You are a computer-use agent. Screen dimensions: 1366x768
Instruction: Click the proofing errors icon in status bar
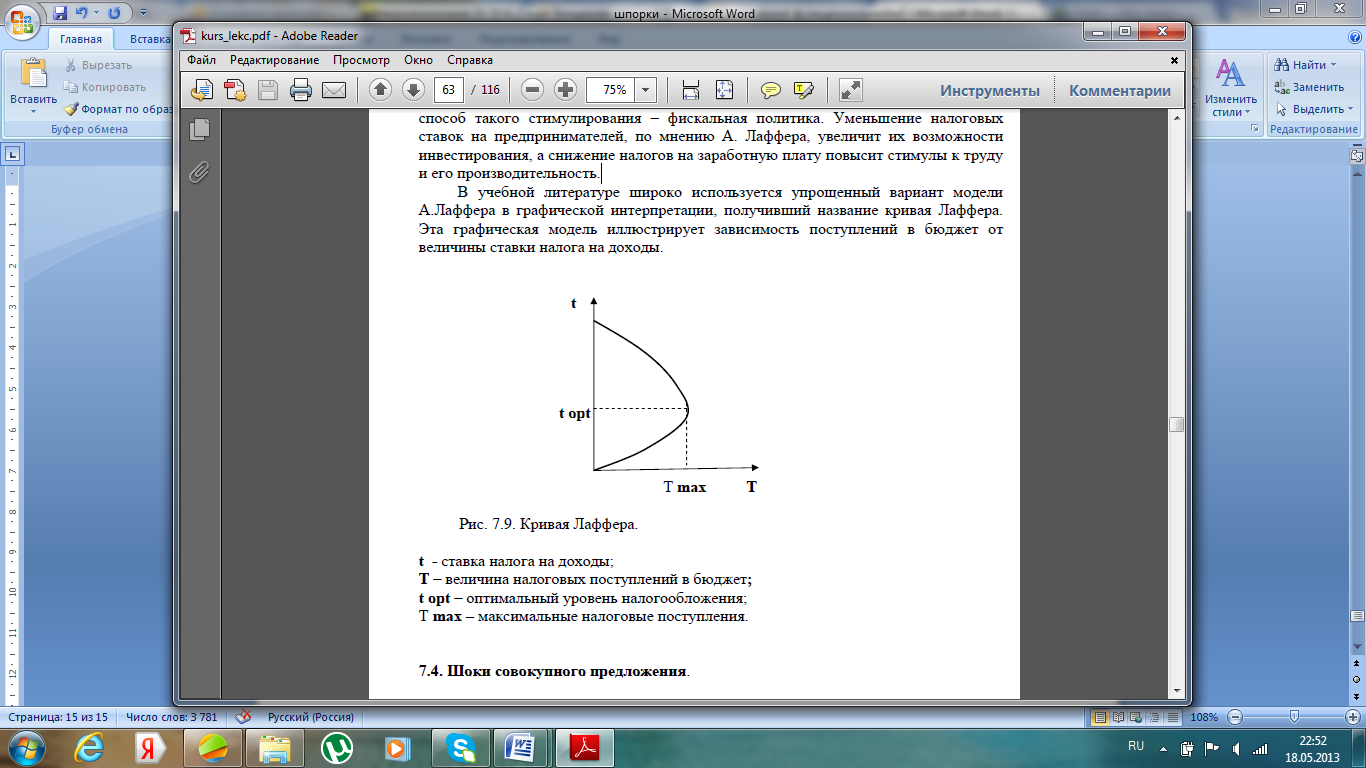(243, 717)
